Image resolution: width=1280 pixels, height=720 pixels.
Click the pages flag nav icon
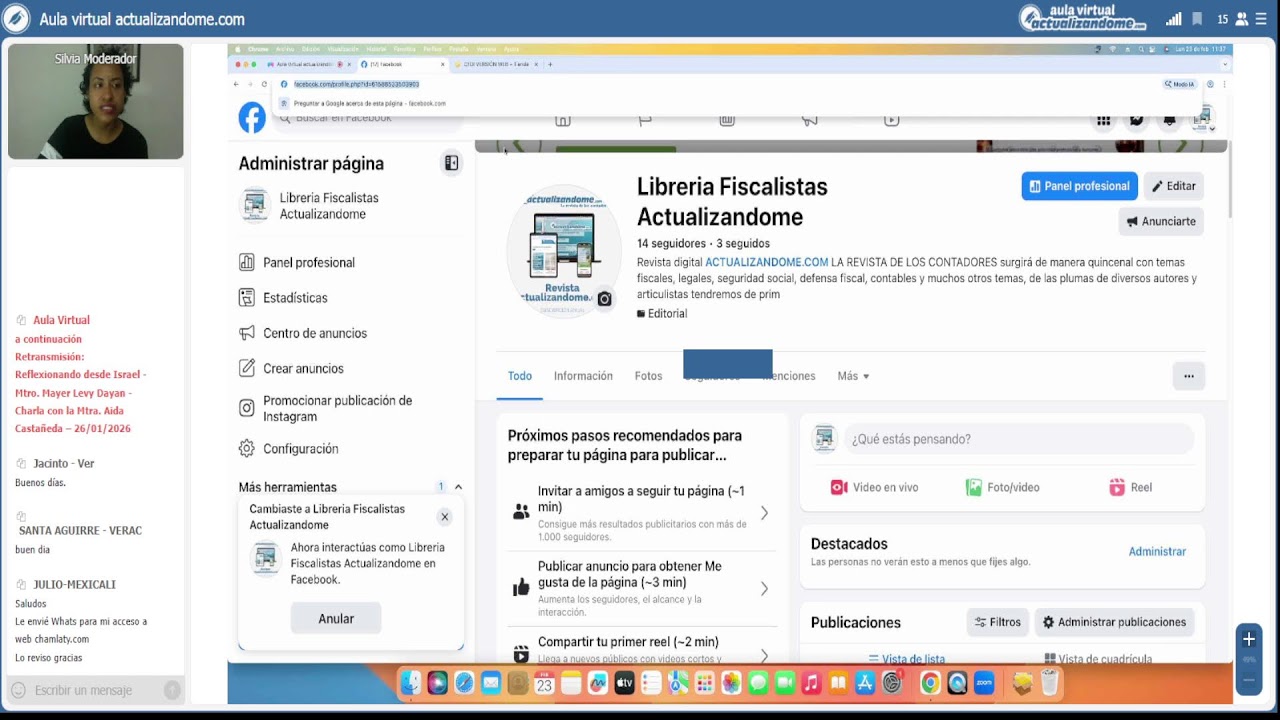(x=645, y=120)
